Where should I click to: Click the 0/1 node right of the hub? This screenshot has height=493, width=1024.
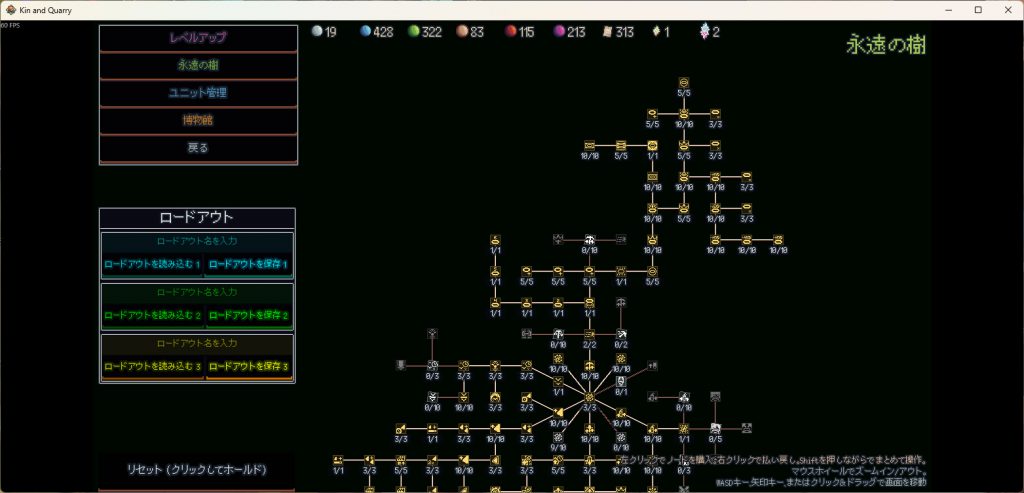click(x=621, y=382)
